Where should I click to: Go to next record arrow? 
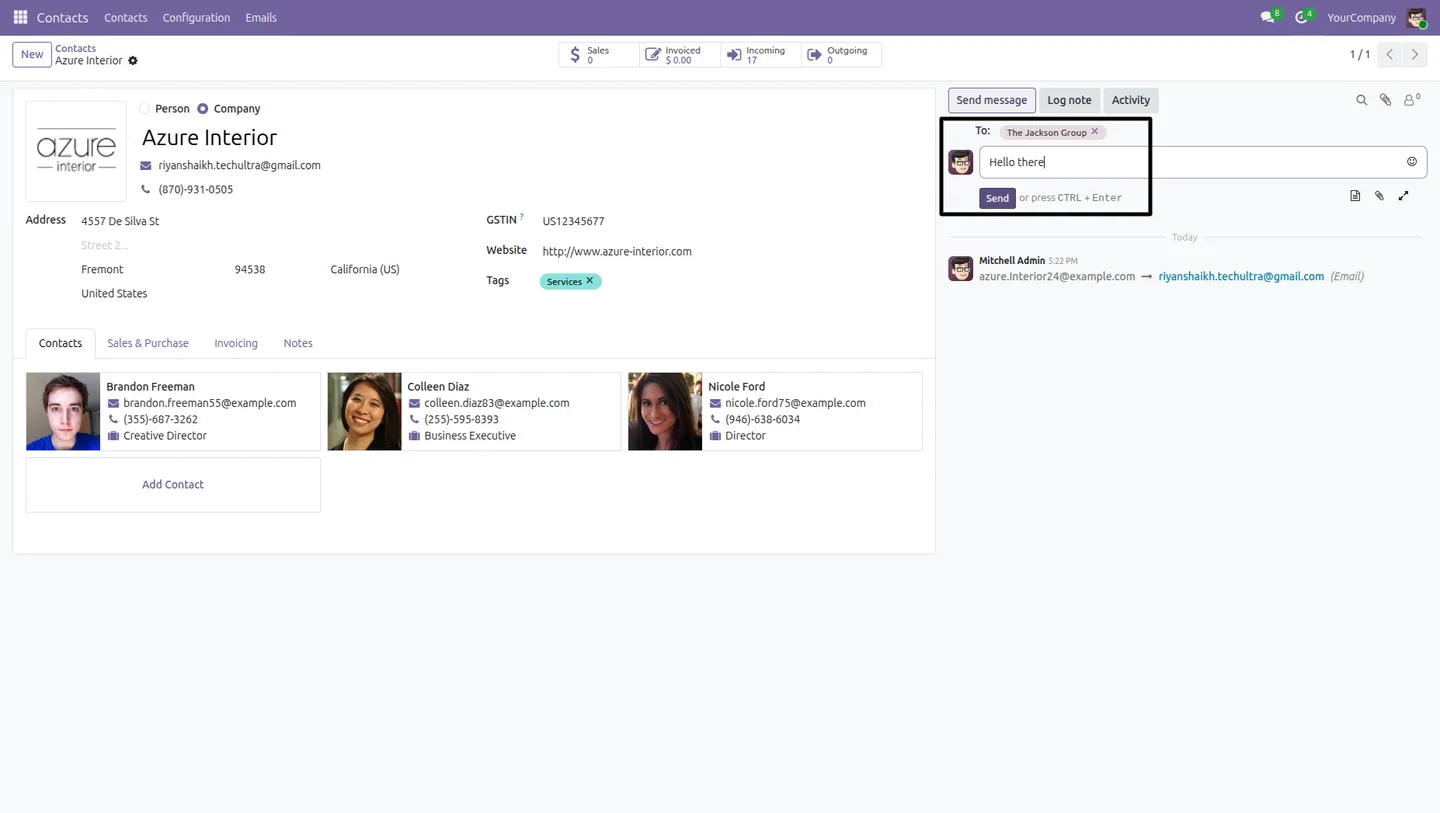1414,55
